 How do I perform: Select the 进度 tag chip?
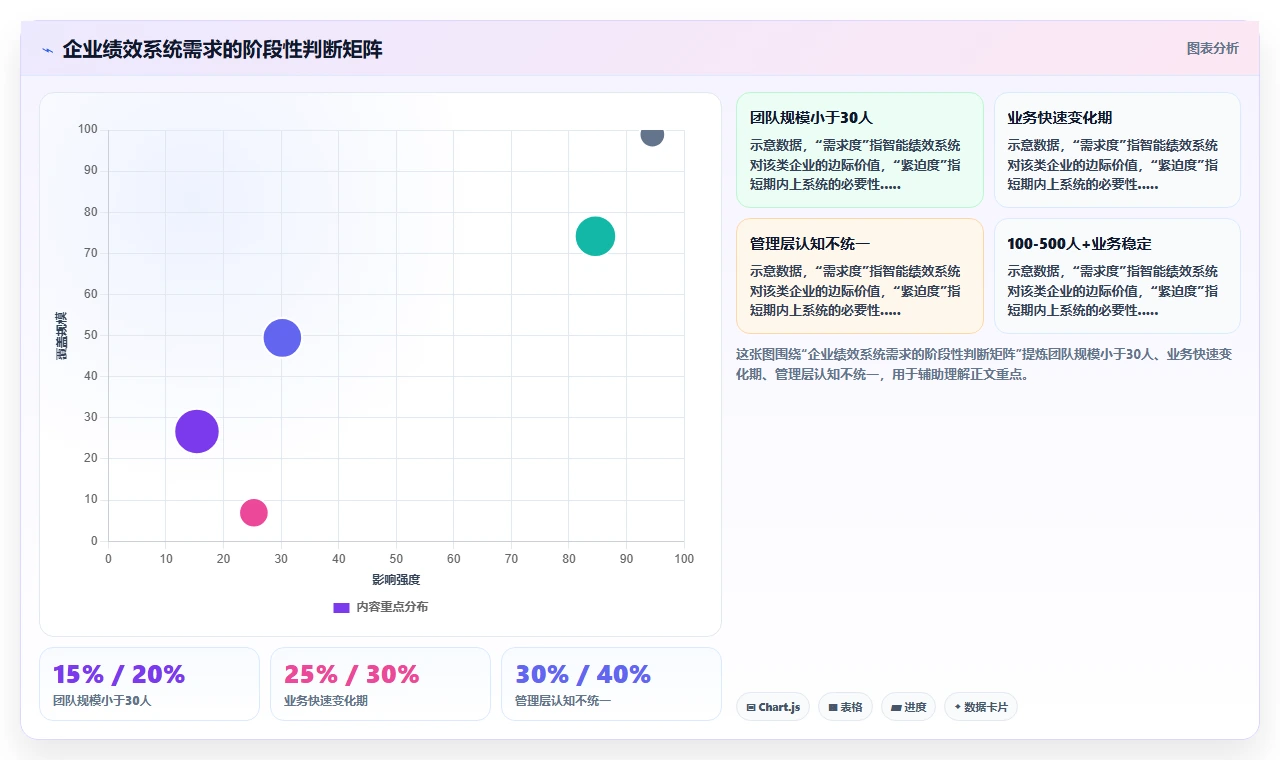click(908, 707)
